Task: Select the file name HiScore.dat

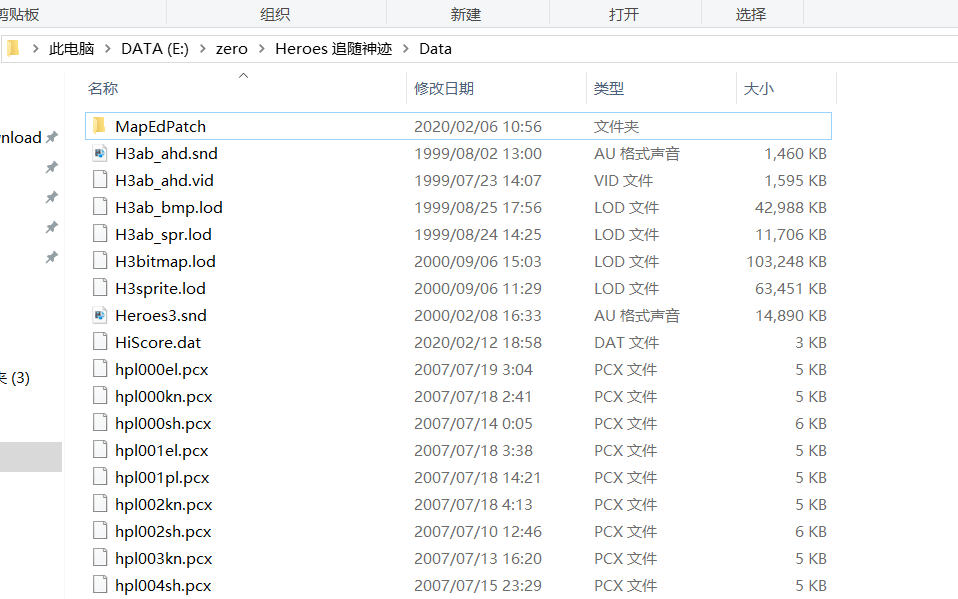Action: click(158, 342)
